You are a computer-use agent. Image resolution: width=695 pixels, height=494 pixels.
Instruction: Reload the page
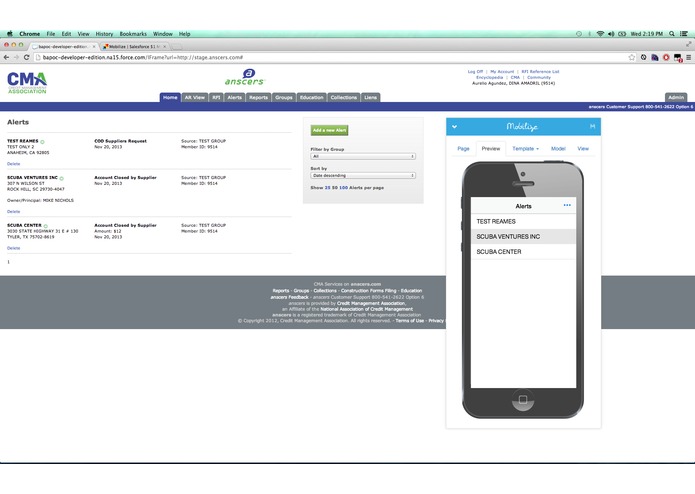pos(27,58)
